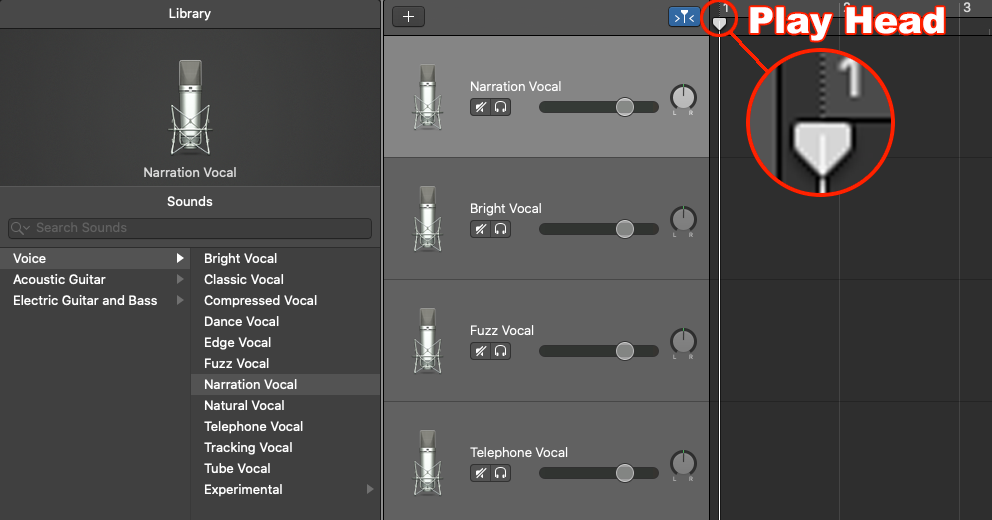This screenshot has height=520, width=992.
Task: Choose the Narration Vocal patch in list
Action: (285, 384)
